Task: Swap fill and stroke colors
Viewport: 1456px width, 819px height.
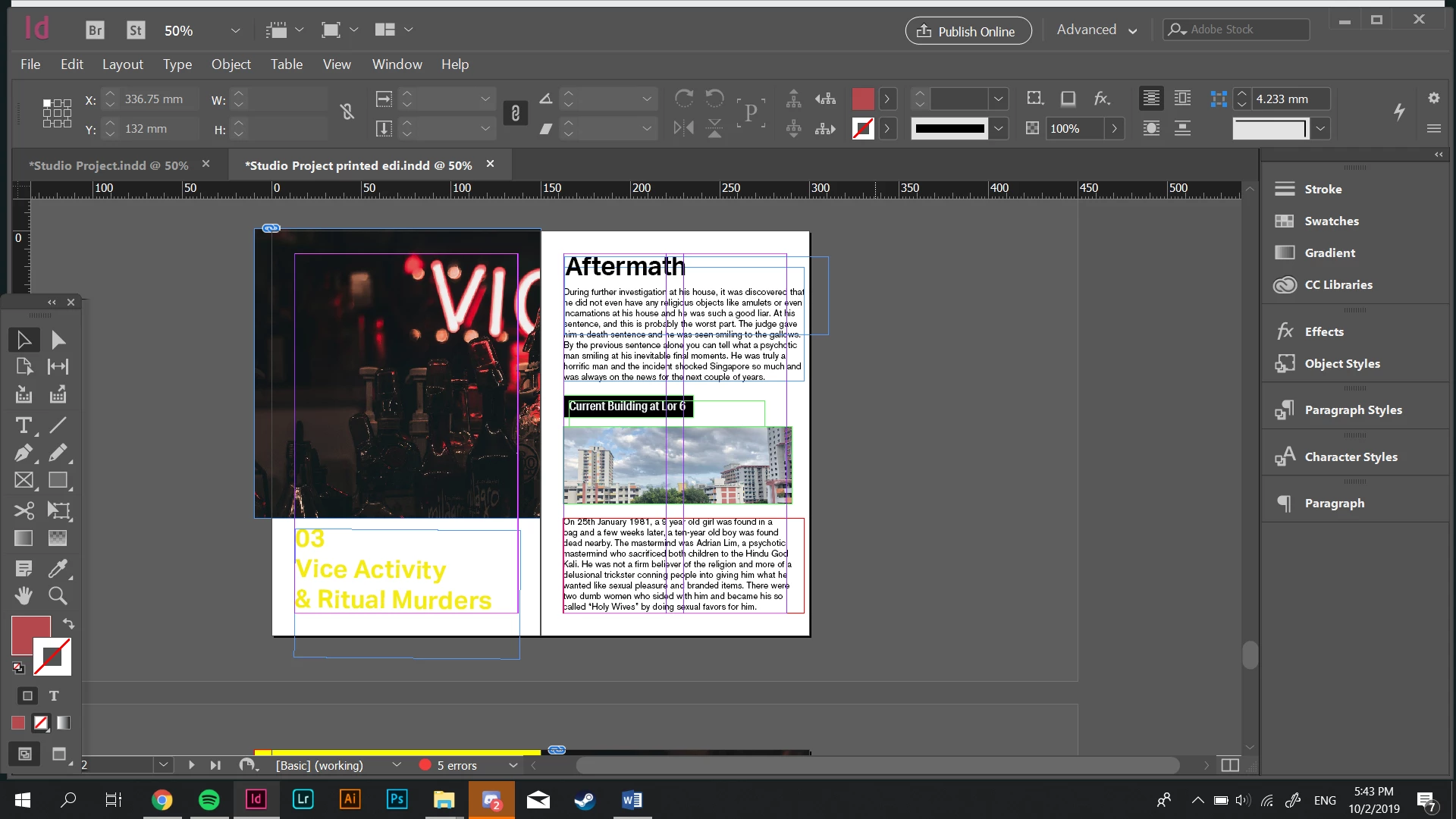Action: 68,623
